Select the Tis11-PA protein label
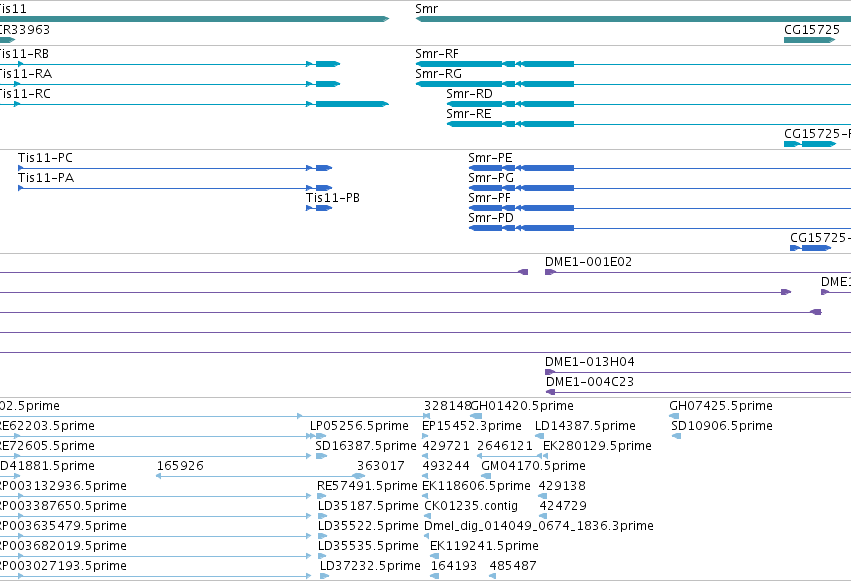Image resolution: width=851 pixels, height=581 pixels. [x=46, y=178]
